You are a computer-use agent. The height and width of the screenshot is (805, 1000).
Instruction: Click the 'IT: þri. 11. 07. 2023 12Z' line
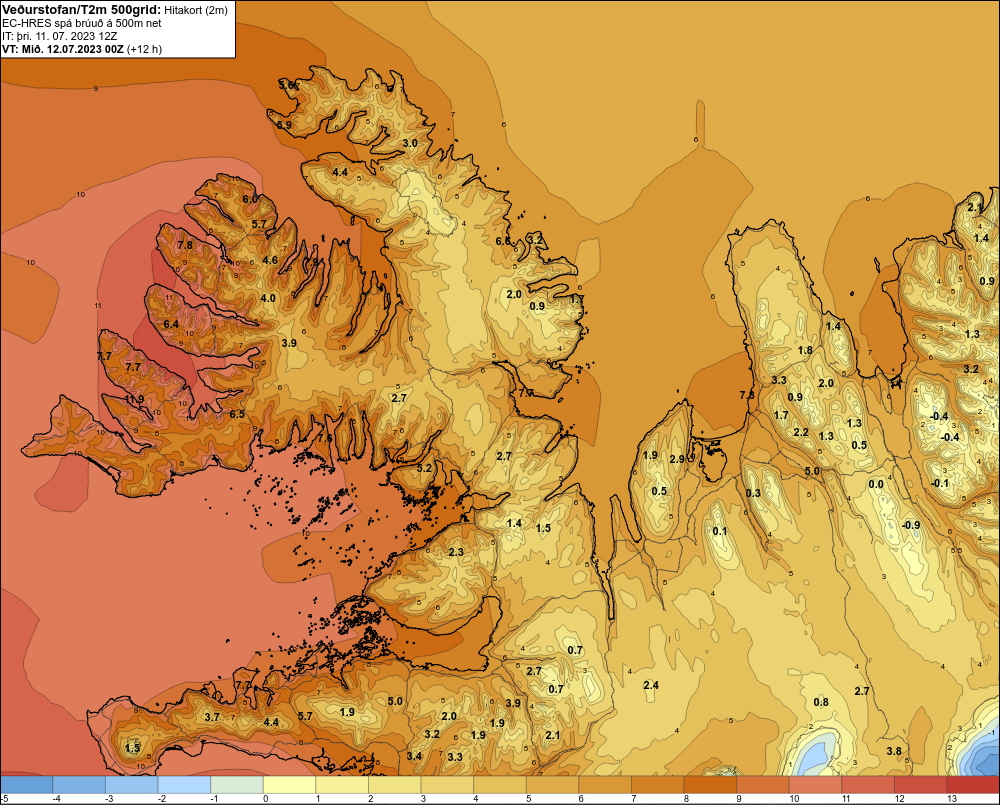59,36
